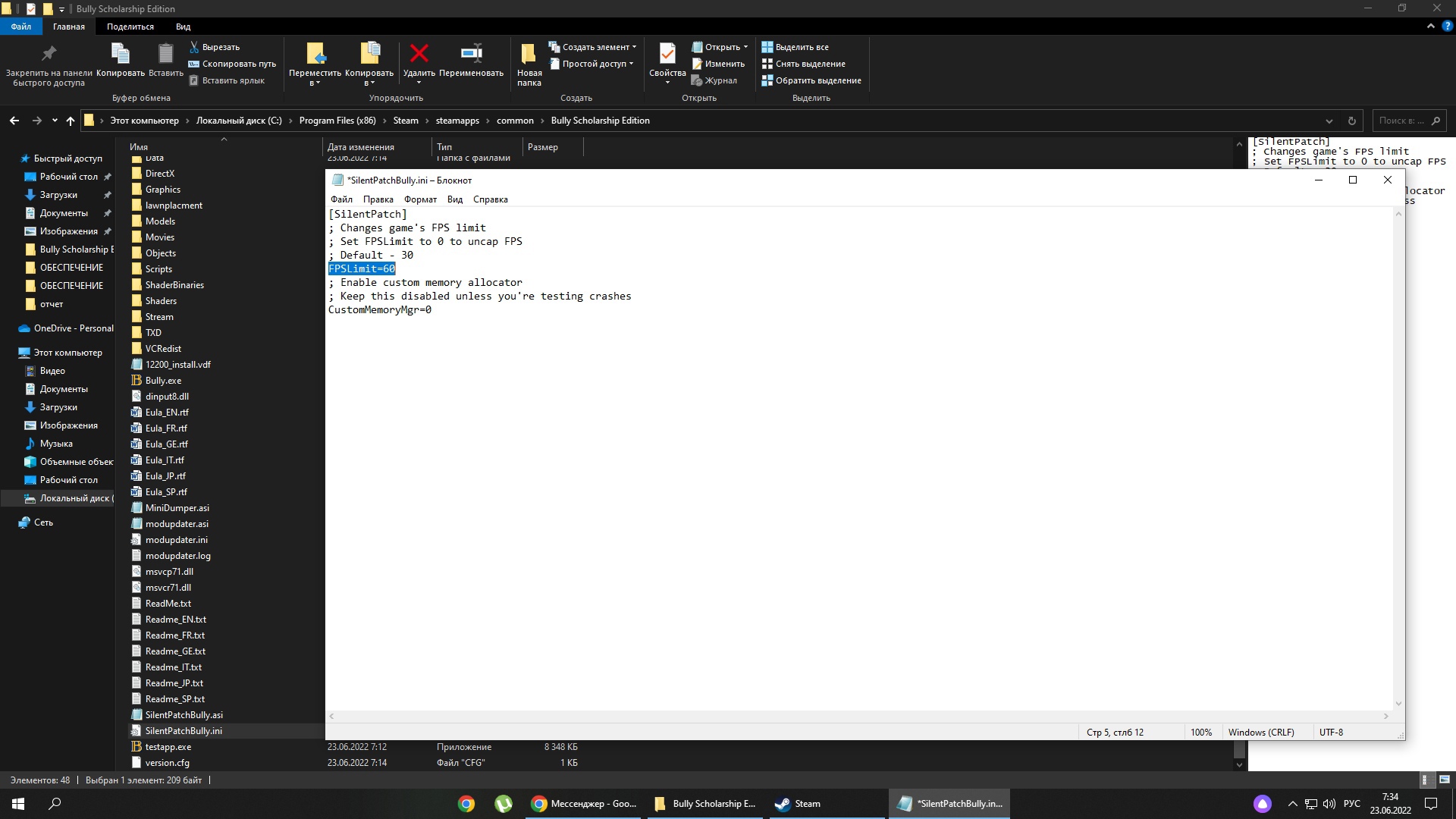The width and height of the screenshot is (1456, 819).
Task: Click Paste shortcut (Вставить ярлык)
Action: (x=227, y=80)
